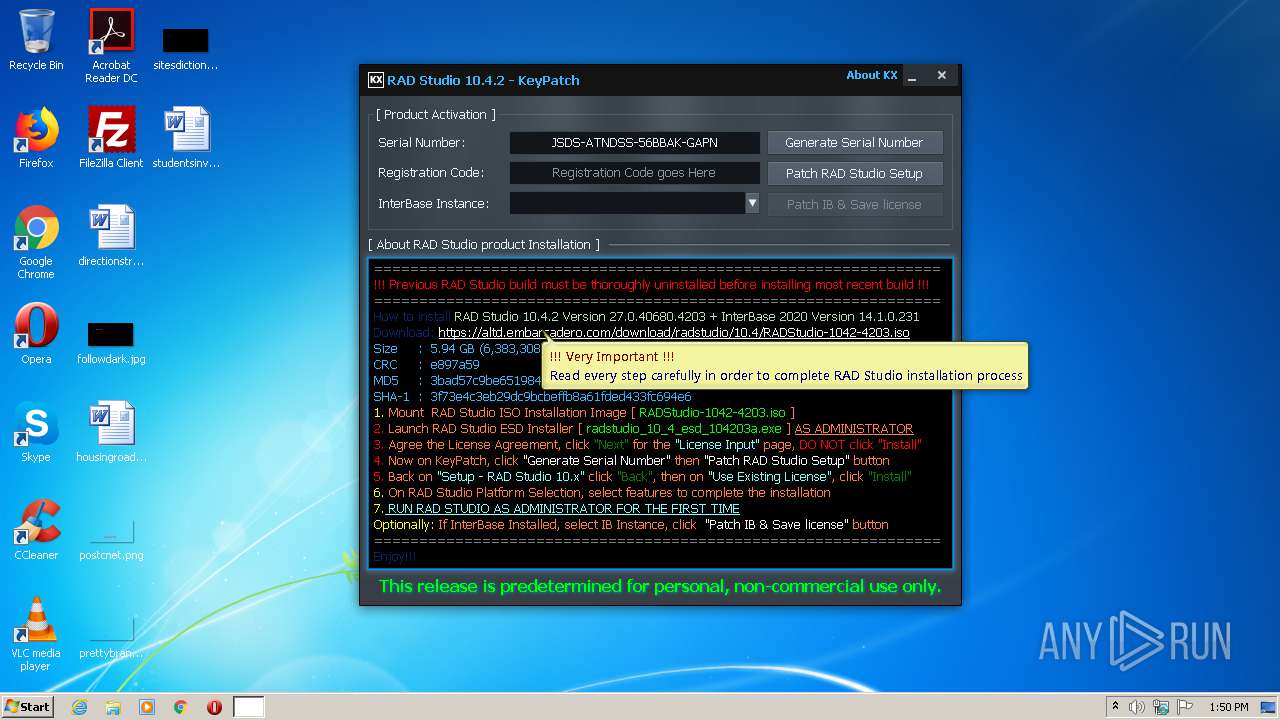This screenshot has width=1280, height=720.
Task: Open studentsinv Word document icon
Action: tap(186, 138)
